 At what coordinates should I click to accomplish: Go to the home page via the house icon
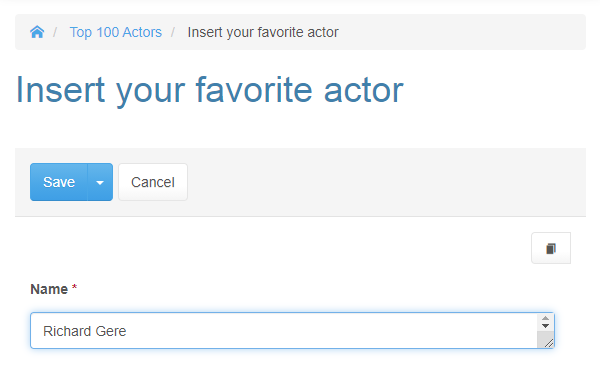tap(37, 32)
